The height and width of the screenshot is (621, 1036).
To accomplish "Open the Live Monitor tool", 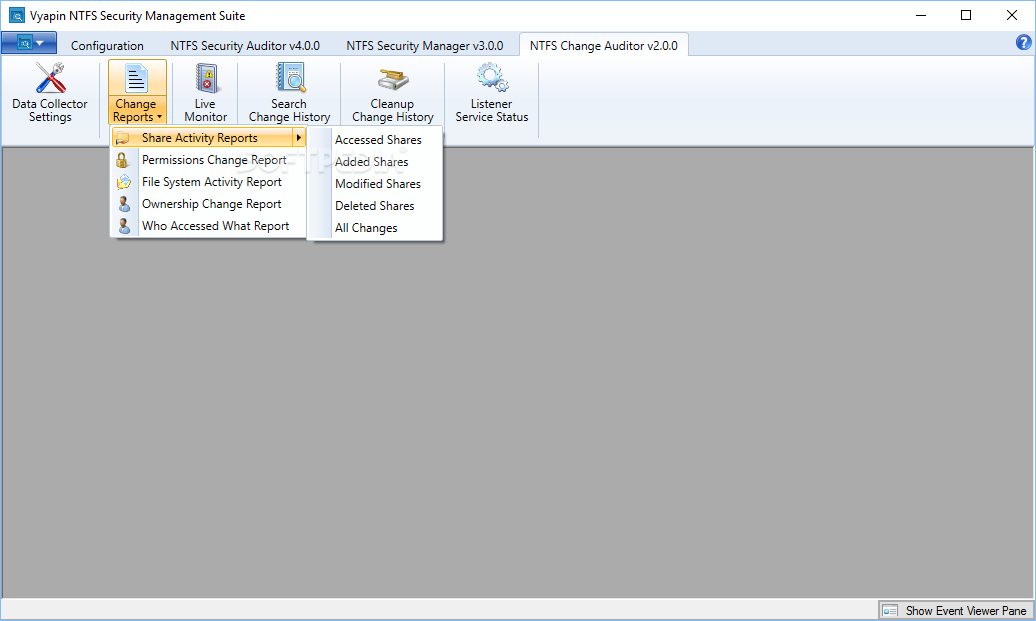I will tap(205, 92).
